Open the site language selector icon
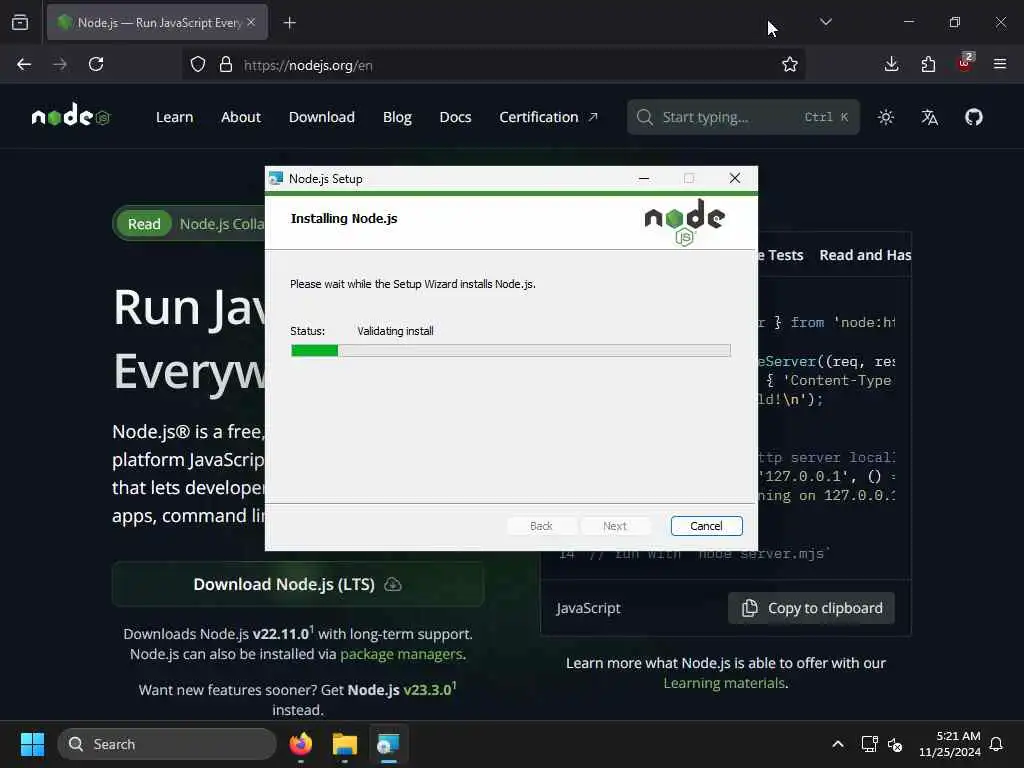The height and width of the screenshot is (768, 1024). pos(929,117)
